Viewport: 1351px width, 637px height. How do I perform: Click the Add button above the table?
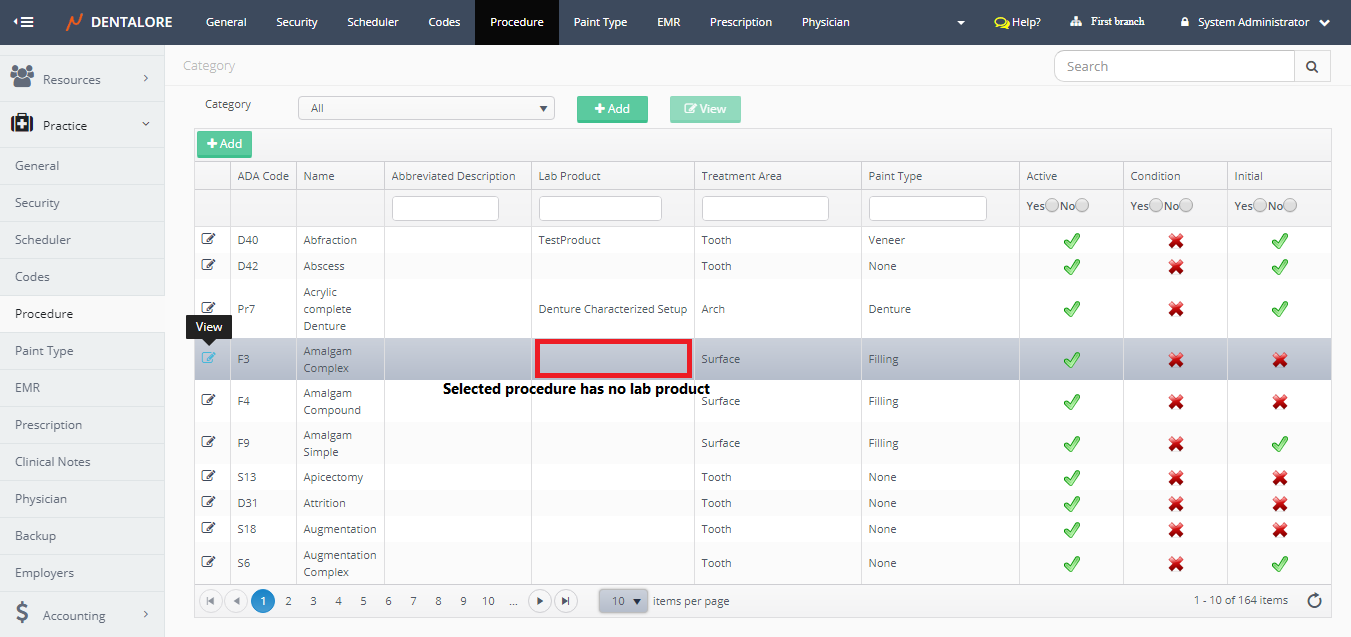click(x=224, y=144)
